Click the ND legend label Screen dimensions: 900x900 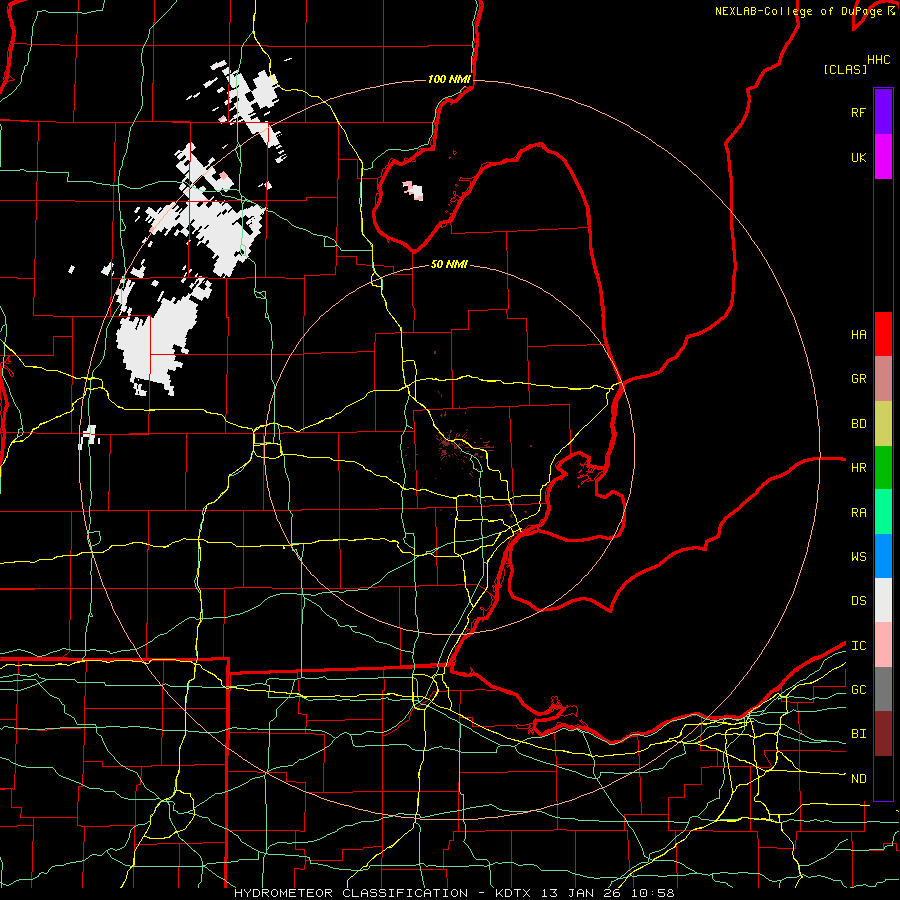coord(859,779)
